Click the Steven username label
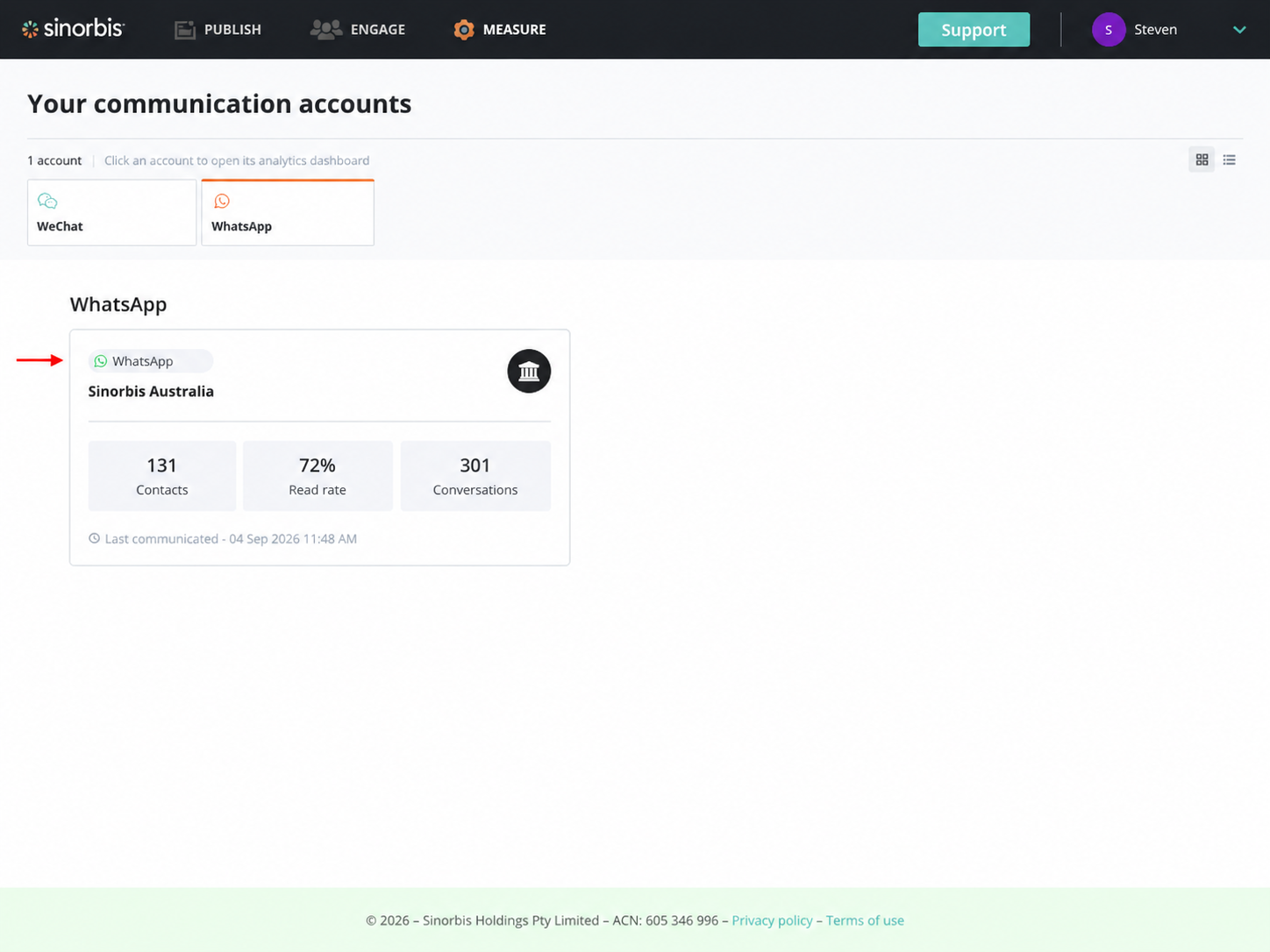1270x952 pixels. (1155, 30)
